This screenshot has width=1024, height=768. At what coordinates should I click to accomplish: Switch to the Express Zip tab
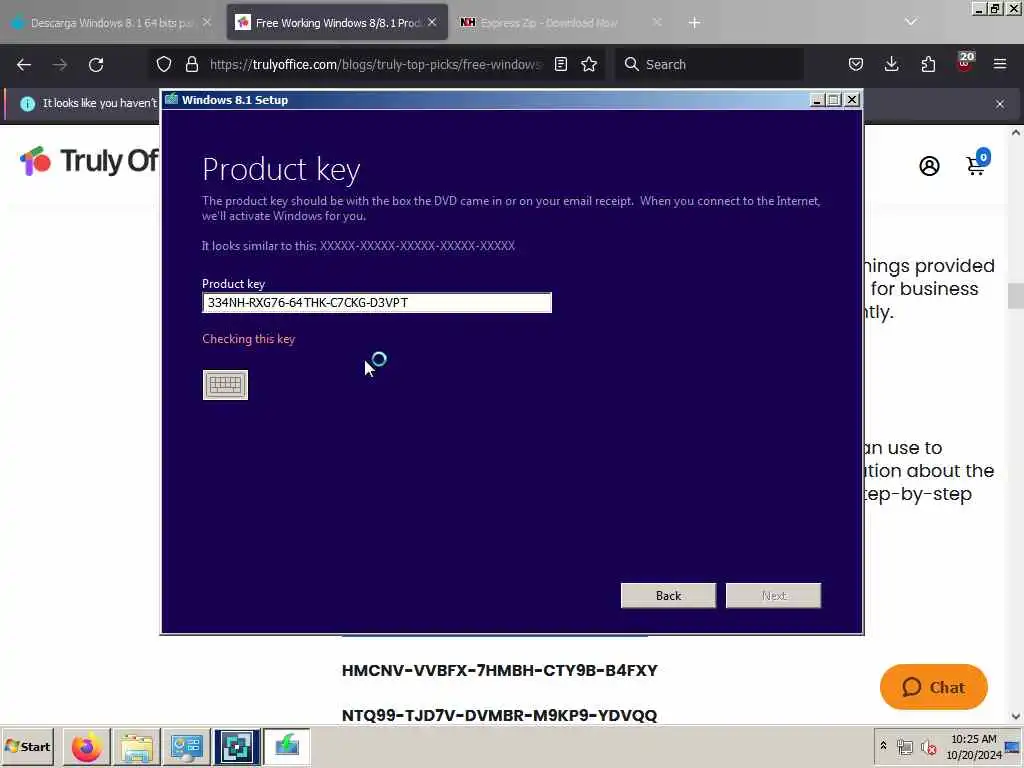(549, 23)
